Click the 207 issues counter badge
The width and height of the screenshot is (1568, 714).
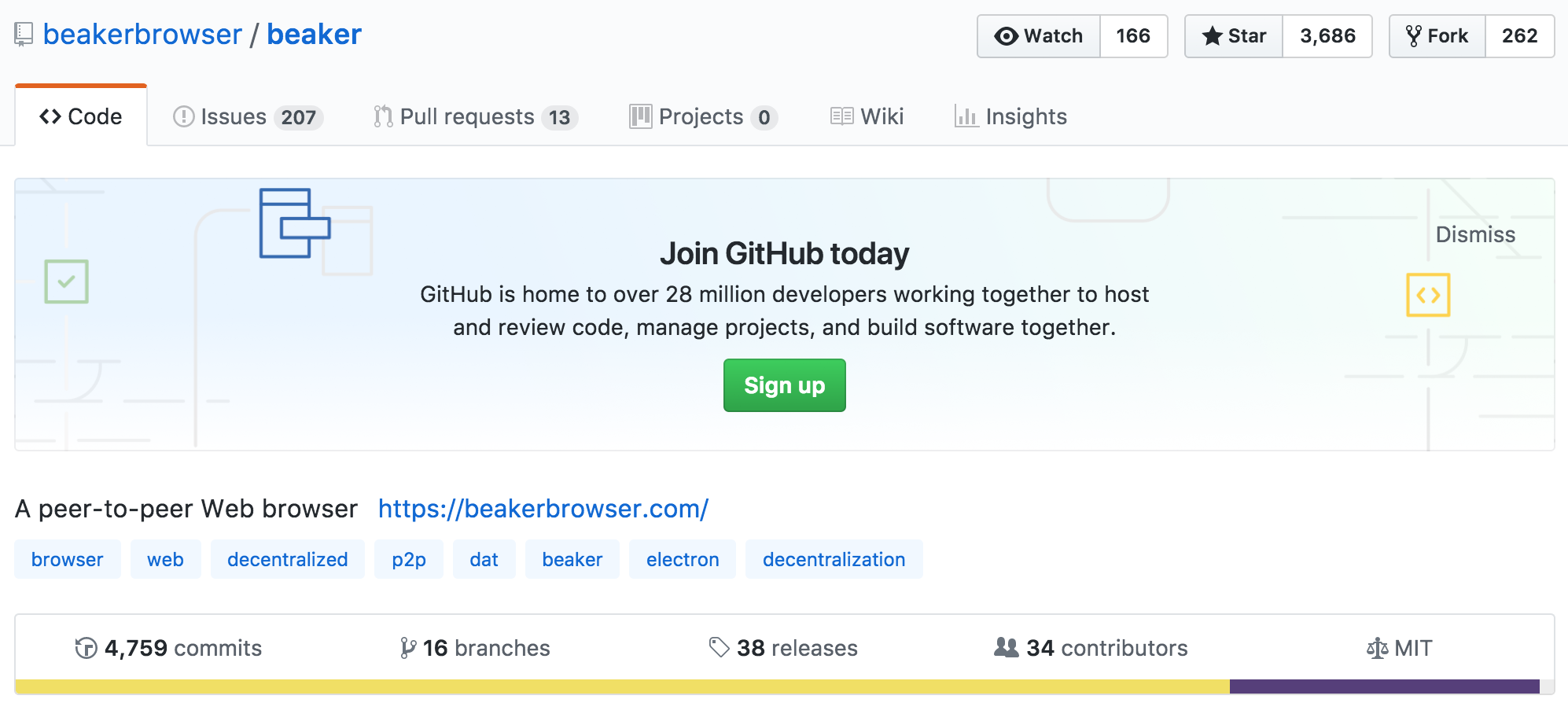tap(299, 117)
